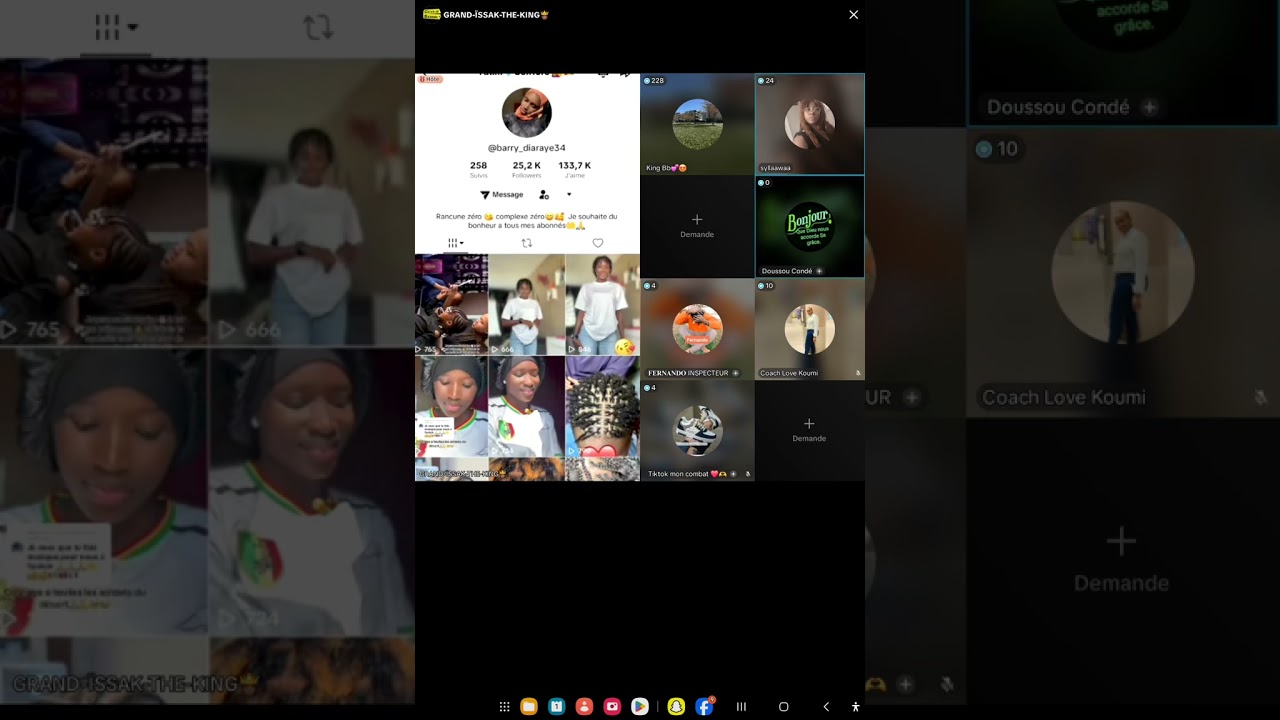This screenshot has height=720, width=1280.
Task: Launch Google Play Store from taskbar
Action: (640, 707)
